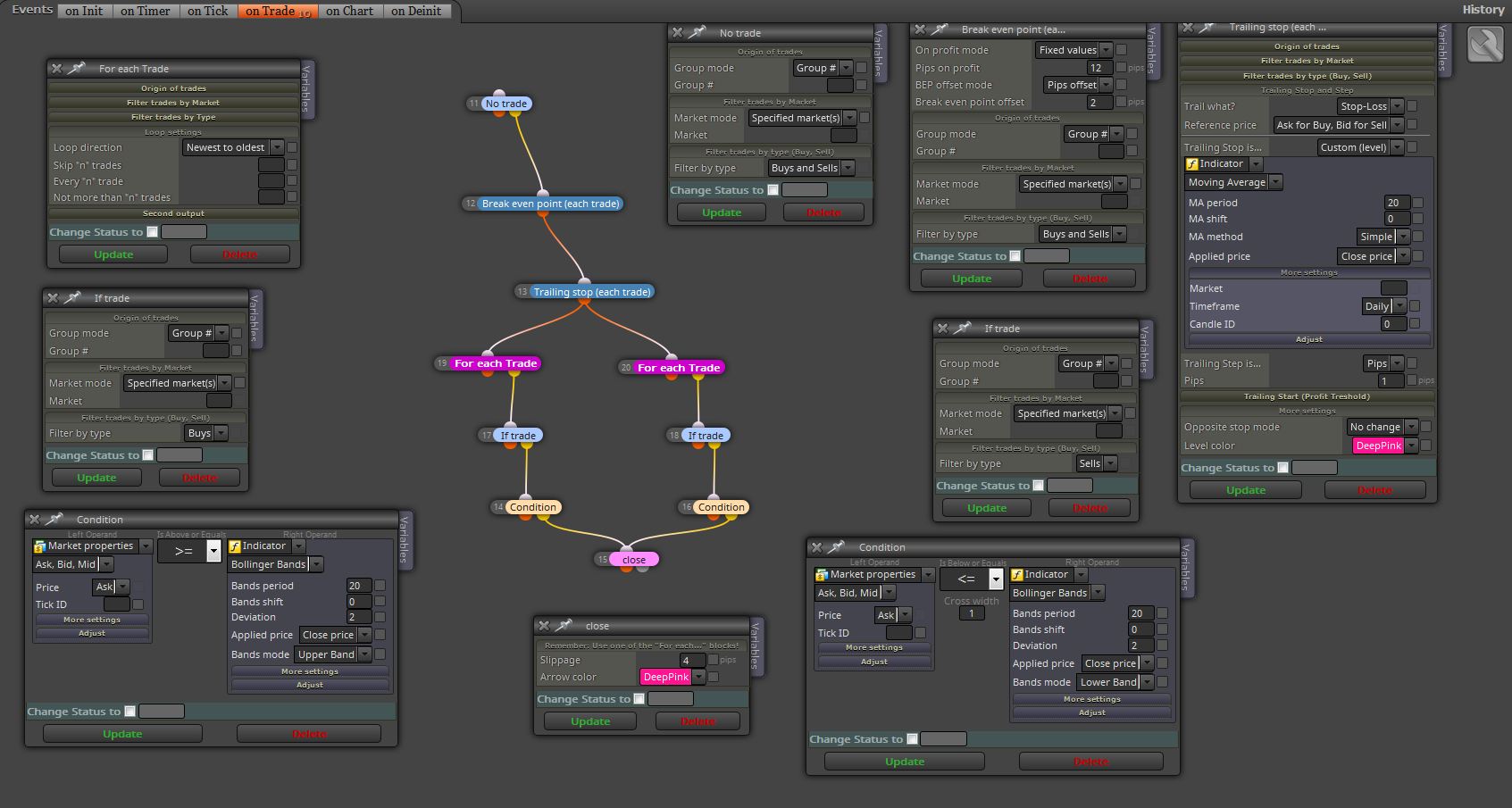Select 'Break even point (each trade)' node 12

tap(550, 204)
